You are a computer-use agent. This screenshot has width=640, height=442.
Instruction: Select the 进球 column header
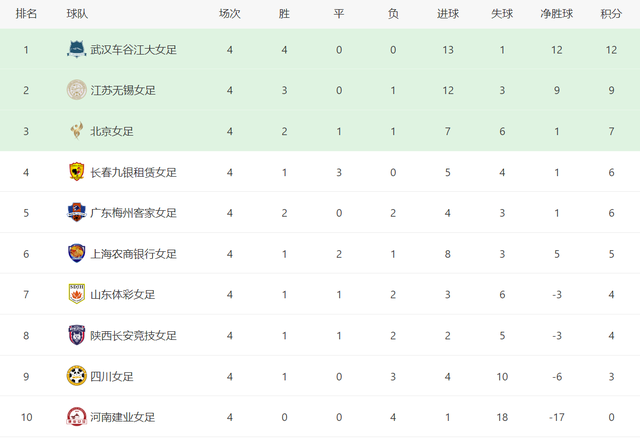tap(448, 14)
